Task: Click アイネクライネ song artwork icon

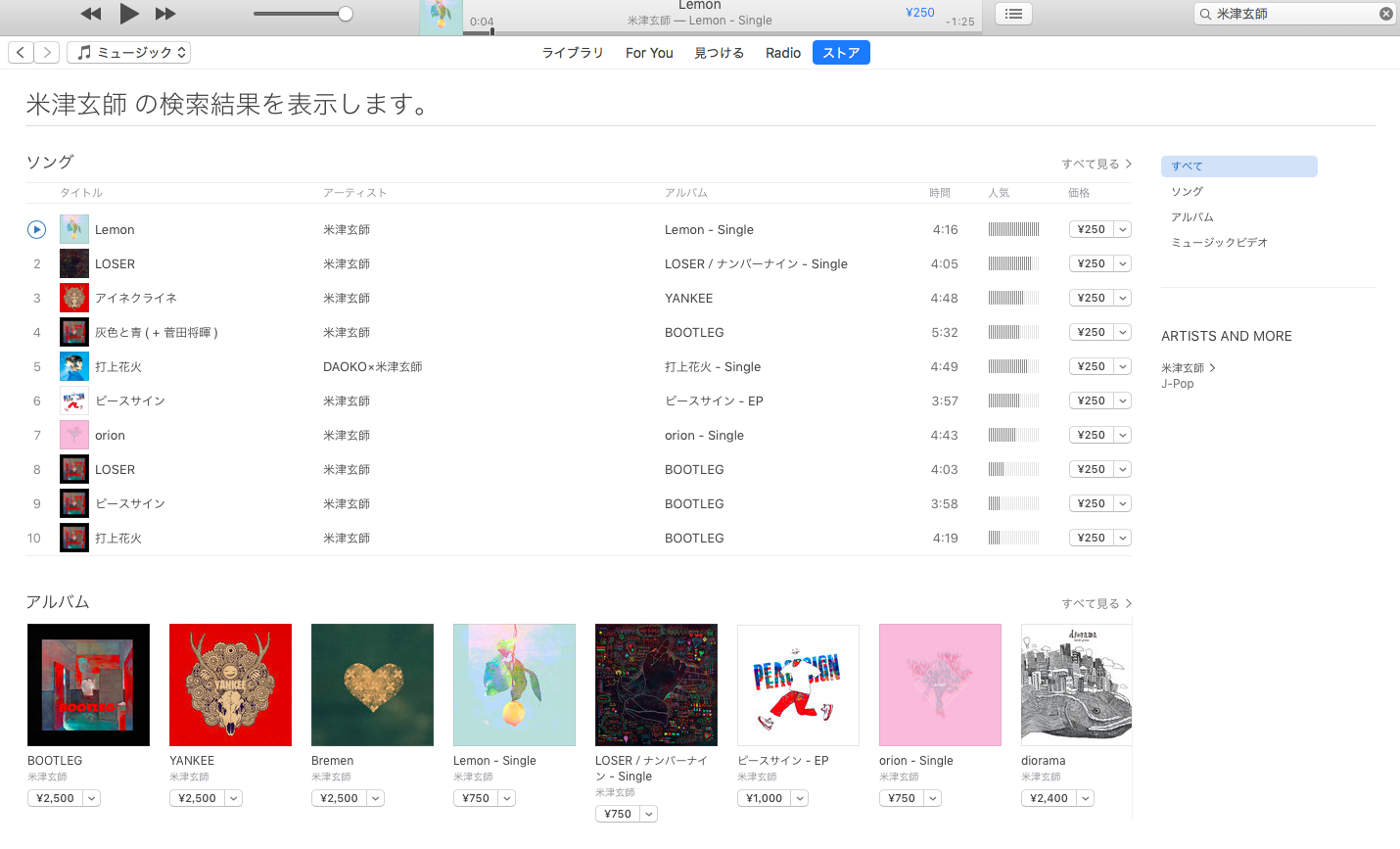Action: coord(74,298)
